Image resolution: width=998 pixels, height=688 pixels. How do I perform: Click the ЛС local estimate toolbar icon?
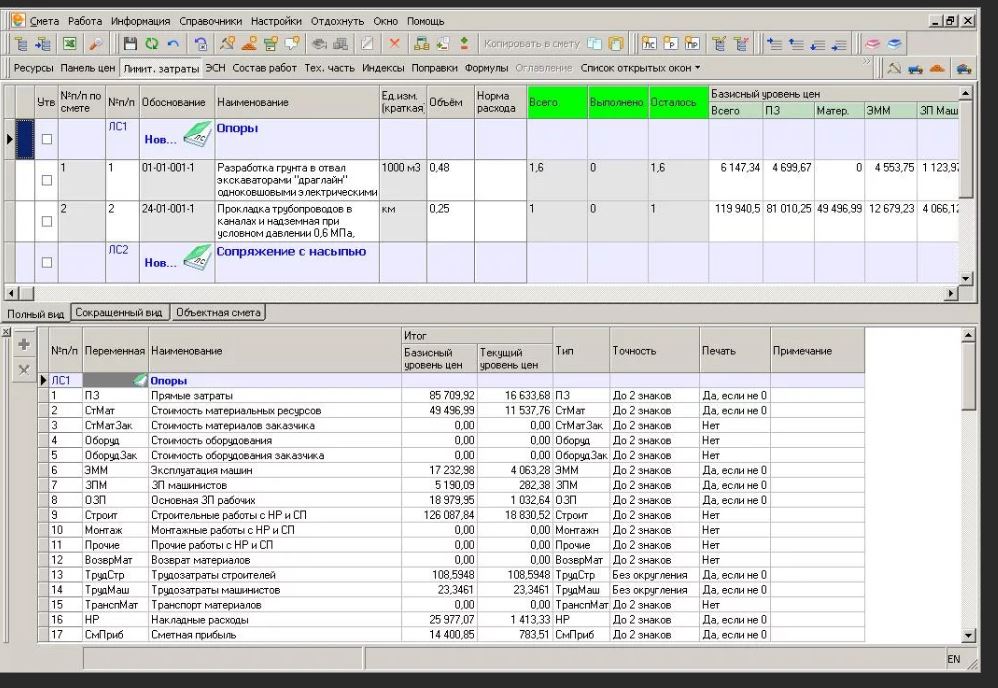[649, 44]
